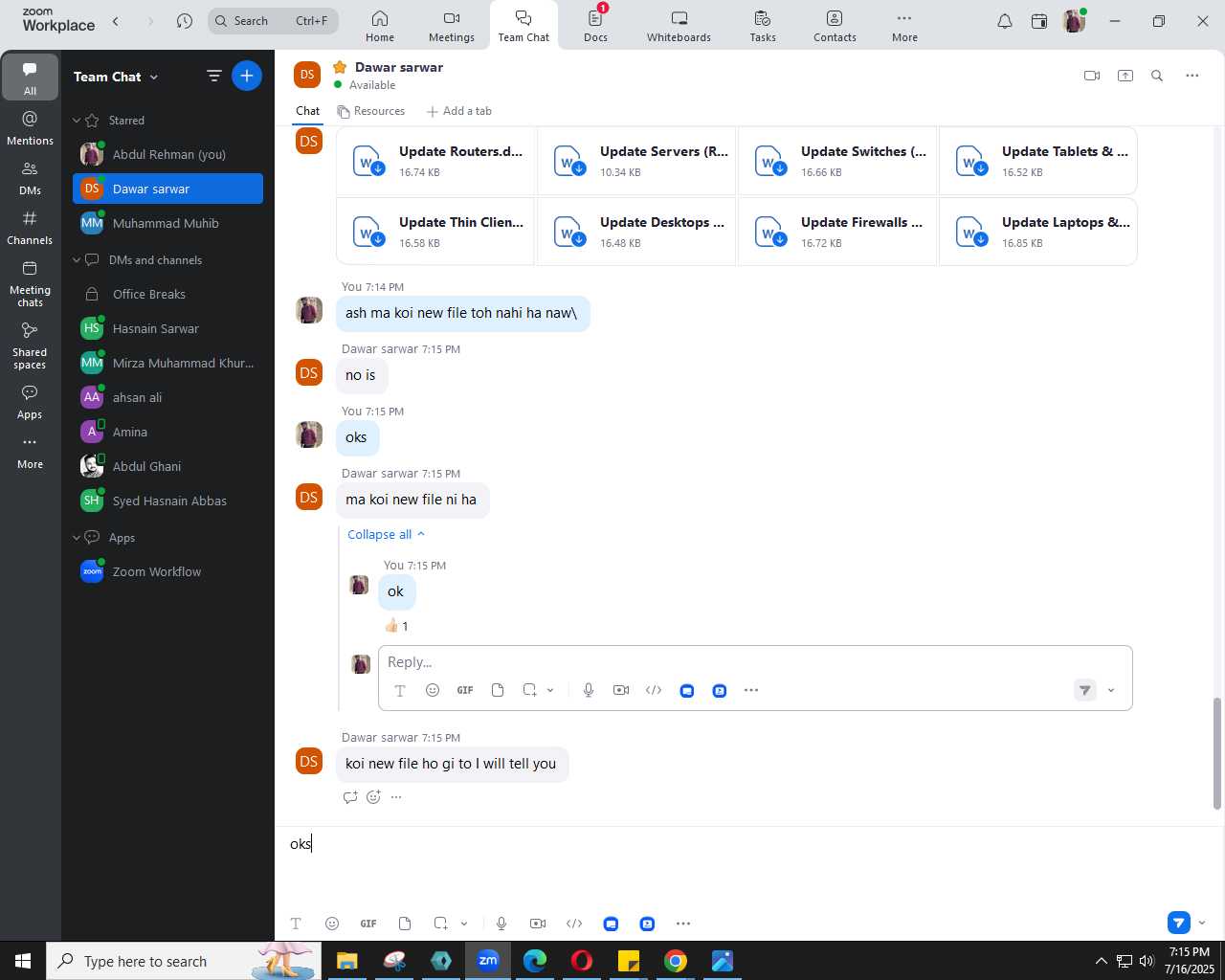
Task: Collapse all thread replies
Action: pyautogui.click(x=386, y=534)
